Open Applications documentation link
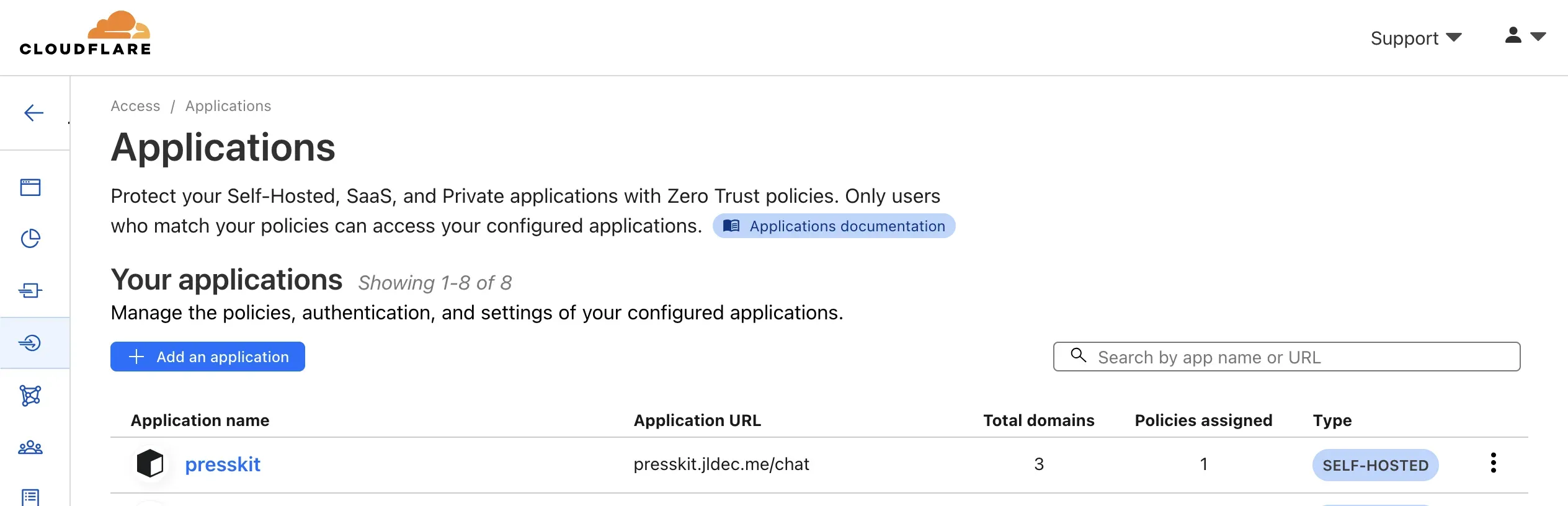Screen dimensions: 1568x506 click(x=834, y=226)
